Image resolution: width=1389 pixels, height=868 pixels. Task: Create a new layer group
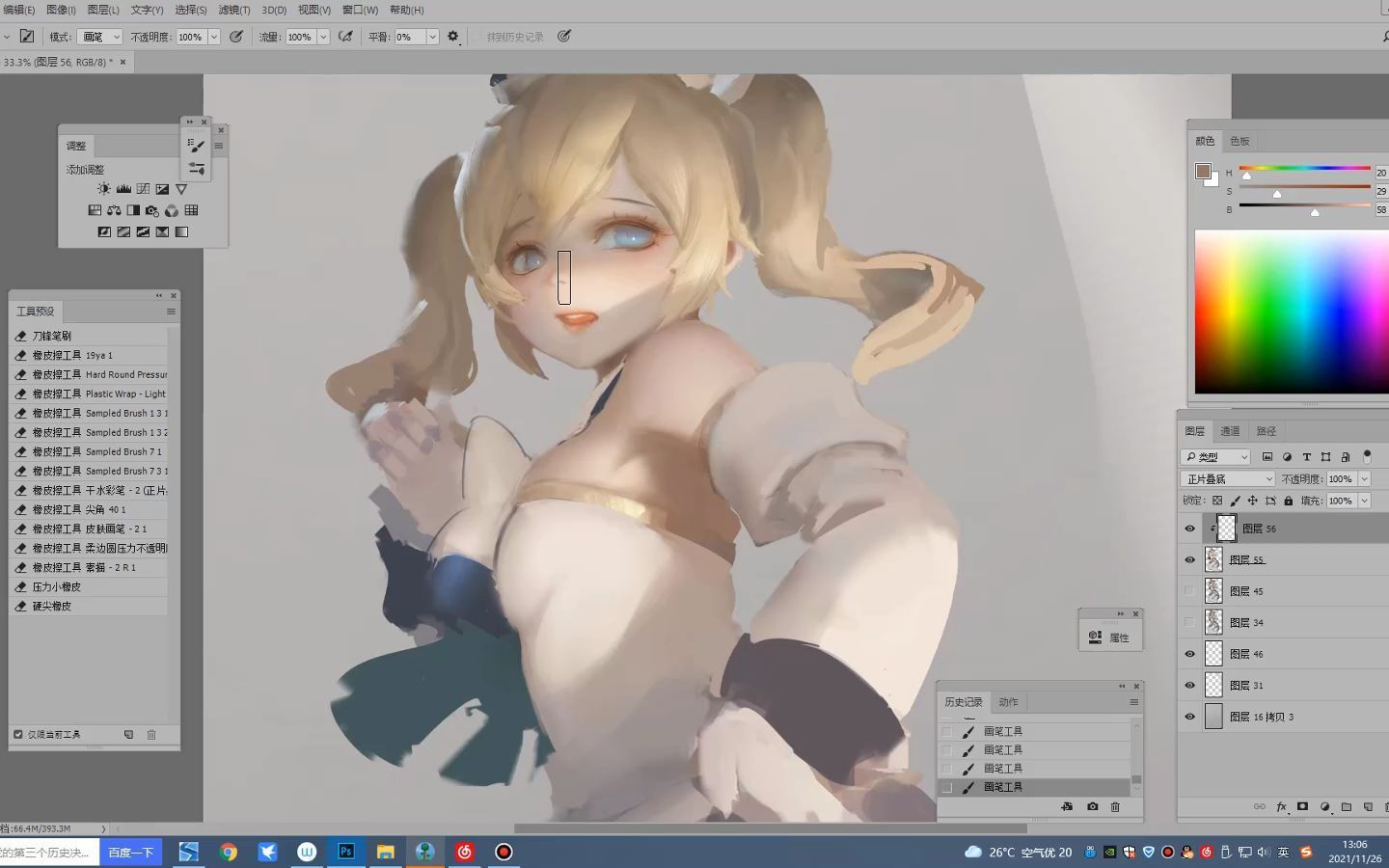(x=1347, y=806)
